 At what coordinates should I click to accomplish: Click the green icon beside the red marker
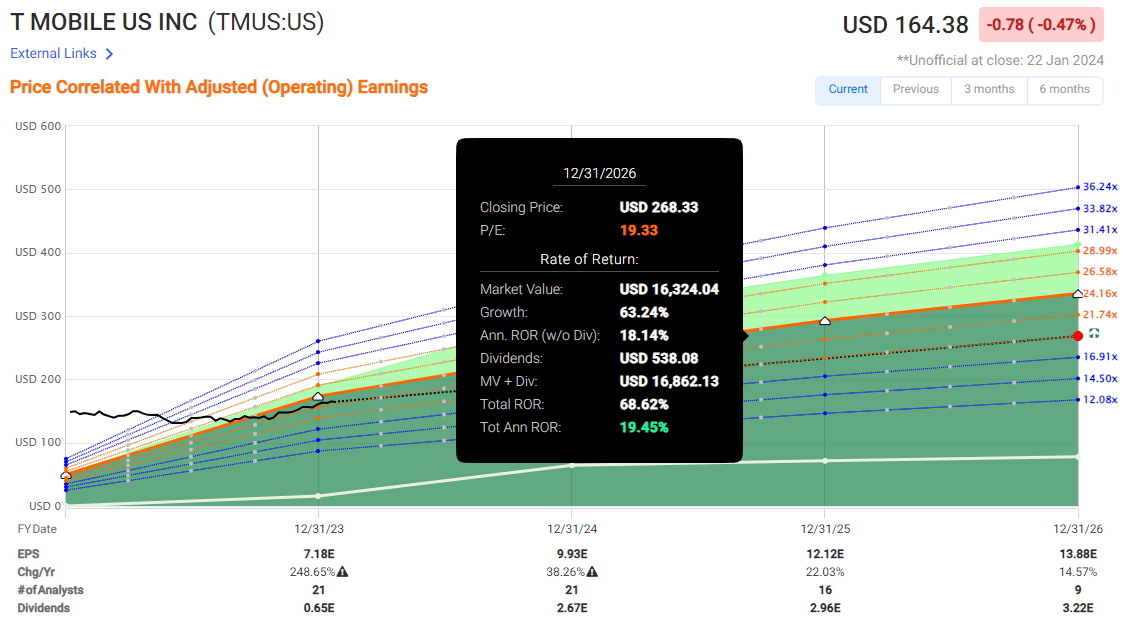(x=1094, y=333)
